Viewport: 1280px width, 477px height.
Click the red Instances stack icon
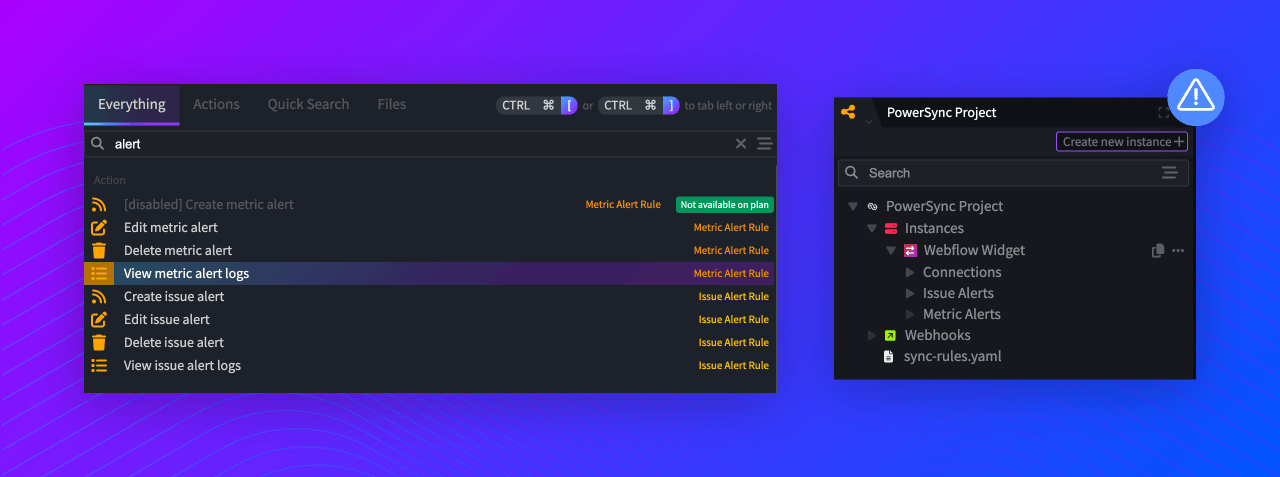(891, 229)
